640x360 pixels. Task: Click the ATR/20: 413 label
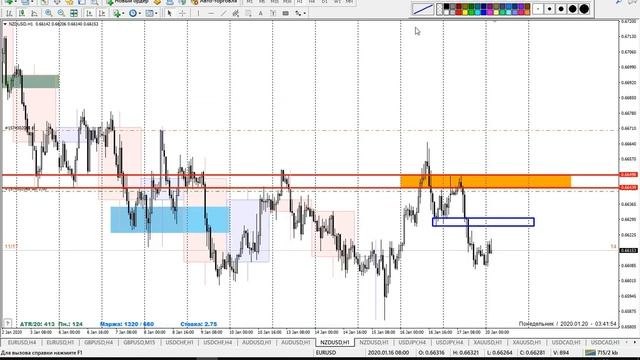pyautogui.click(x=37, y=324)
